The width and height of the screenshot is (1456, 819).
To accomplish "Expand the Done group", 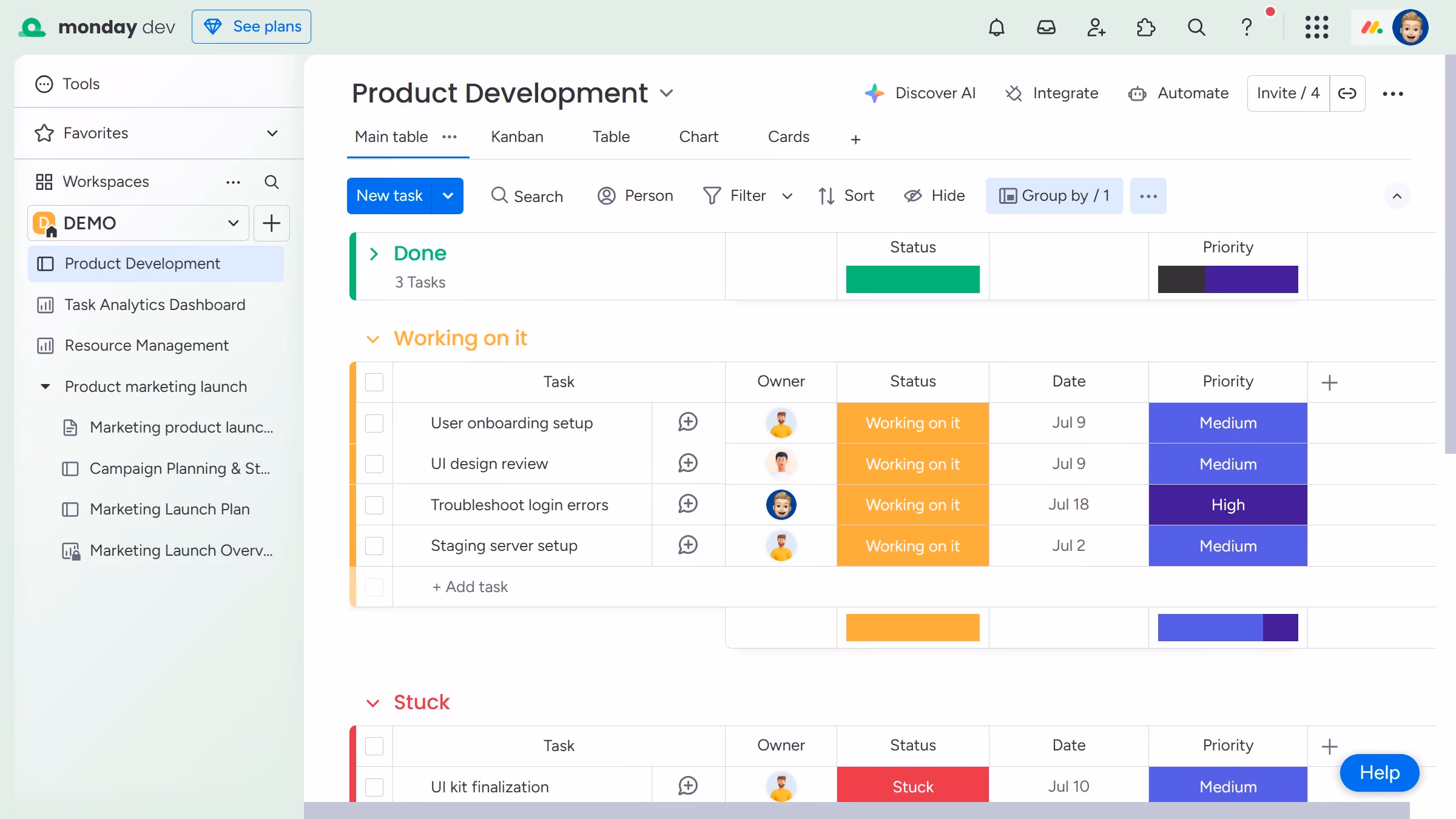I will [x=374, y=254].
